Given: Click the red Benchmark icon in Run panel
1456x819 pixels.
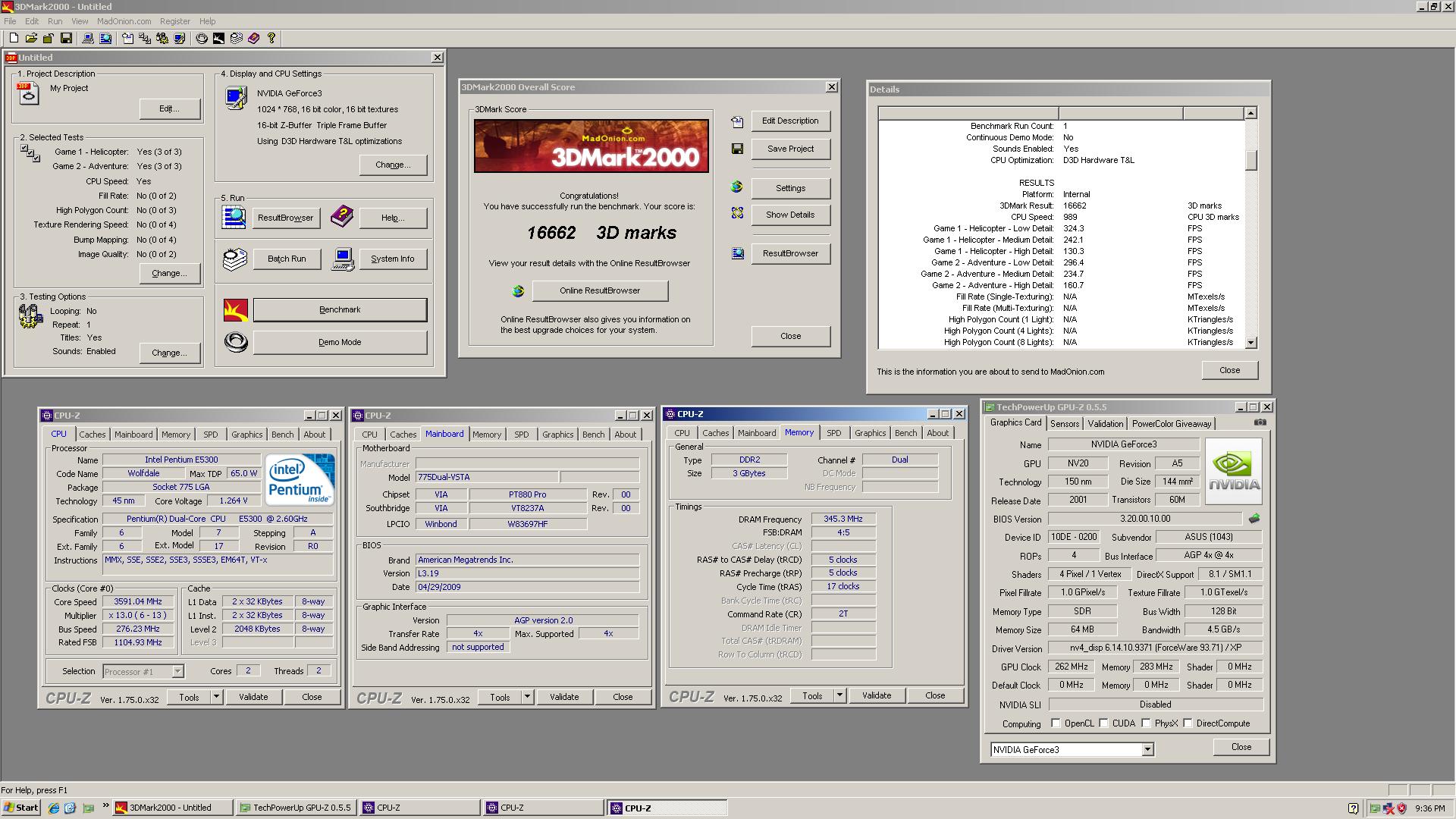Looking at the screenshot, I should 236,309.
